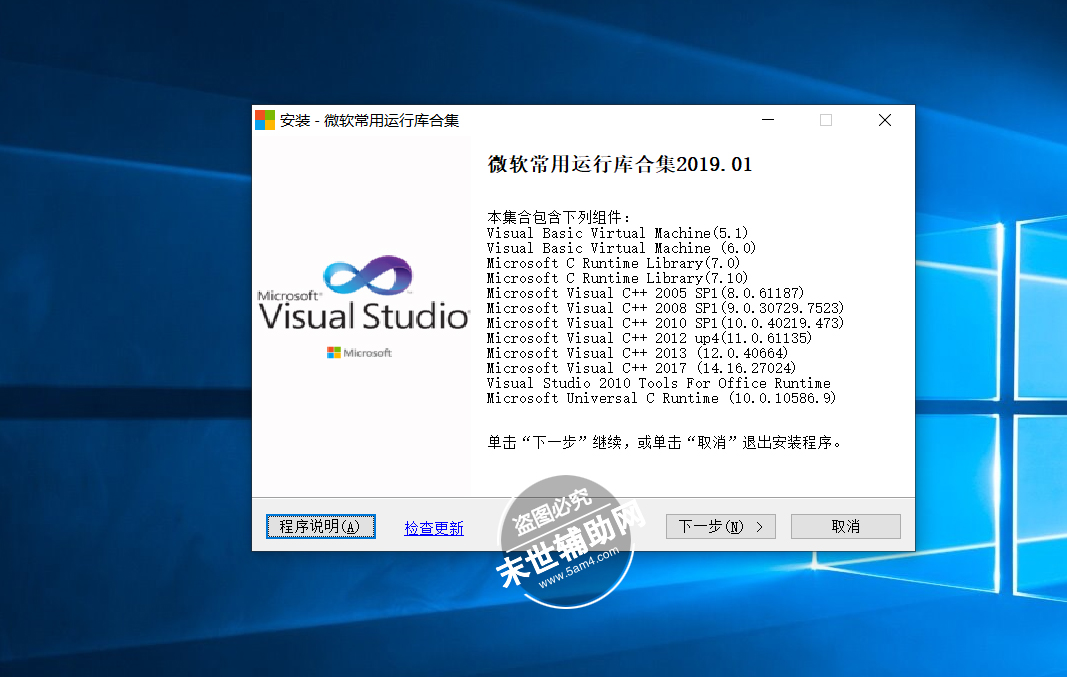Cancel setup with the 取消 button
The image size is (1067, 677).
tap(846, 527)
